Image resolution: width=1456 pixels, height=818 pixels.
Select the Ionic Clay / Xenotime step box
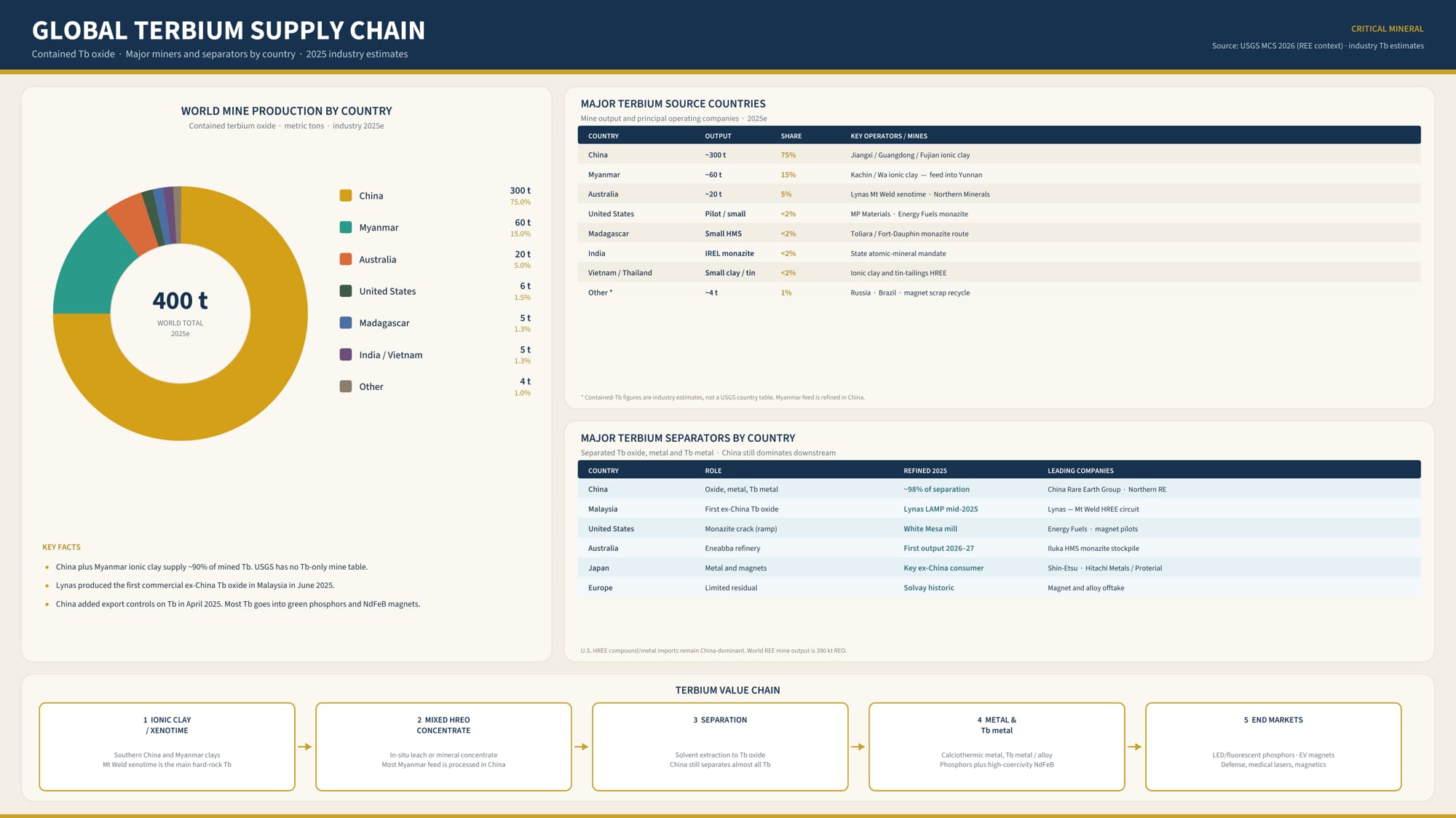pos(167,747)
